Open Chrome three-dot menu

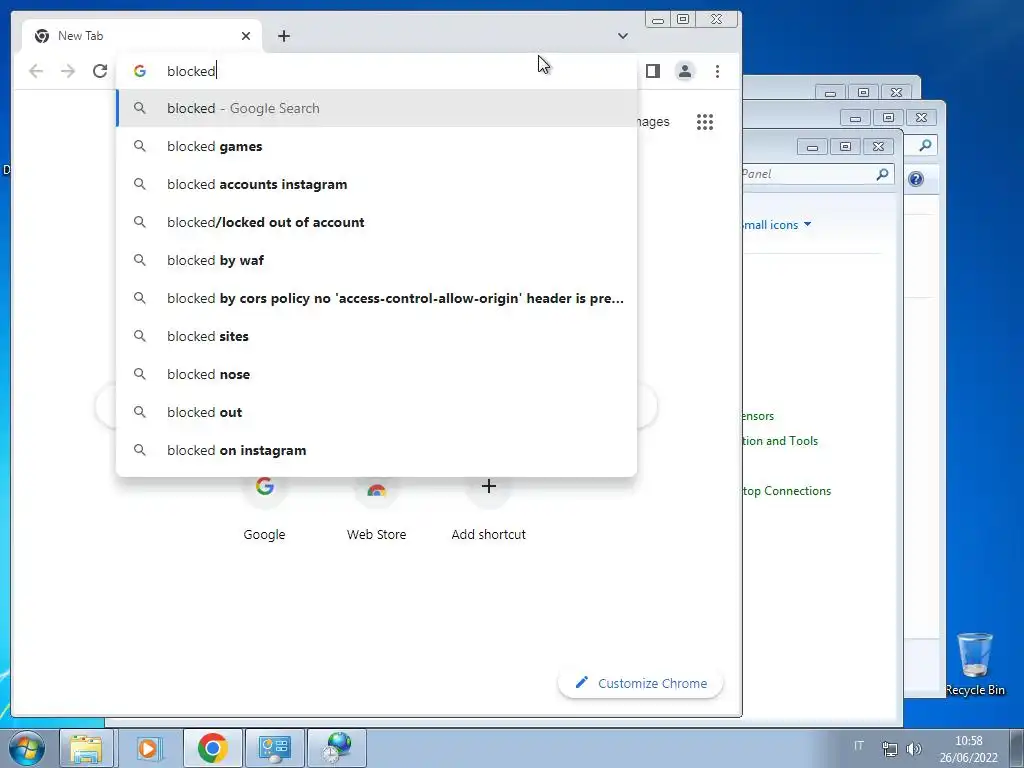tap(717, 71)
